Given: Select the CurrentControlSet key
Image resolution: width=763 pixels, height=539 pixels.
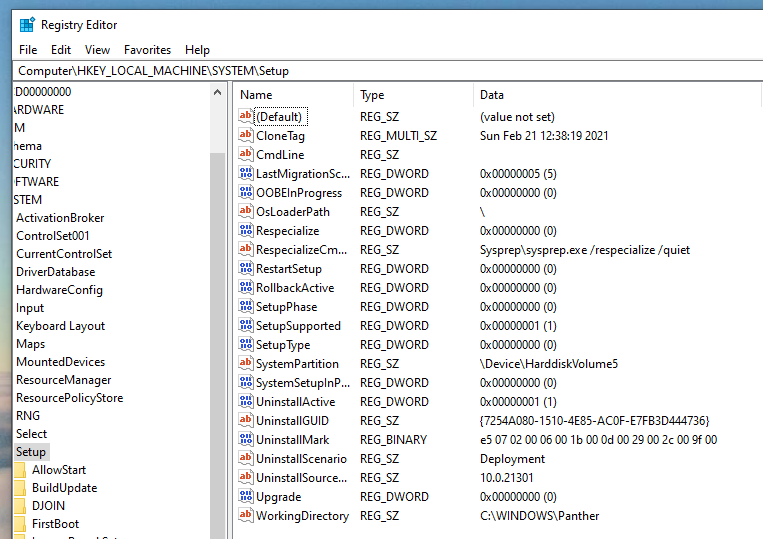Looking at the screenshot, I should [x=64, y=254].
